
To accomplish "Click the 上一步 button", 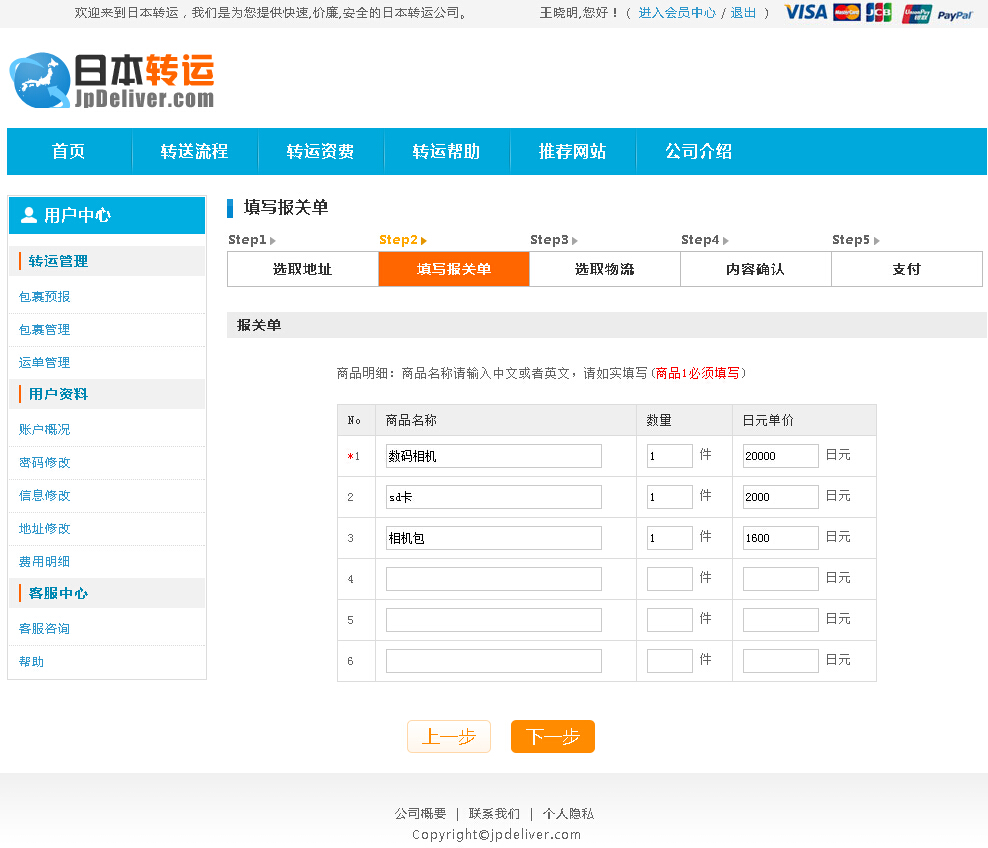I will tap(448, 736).
